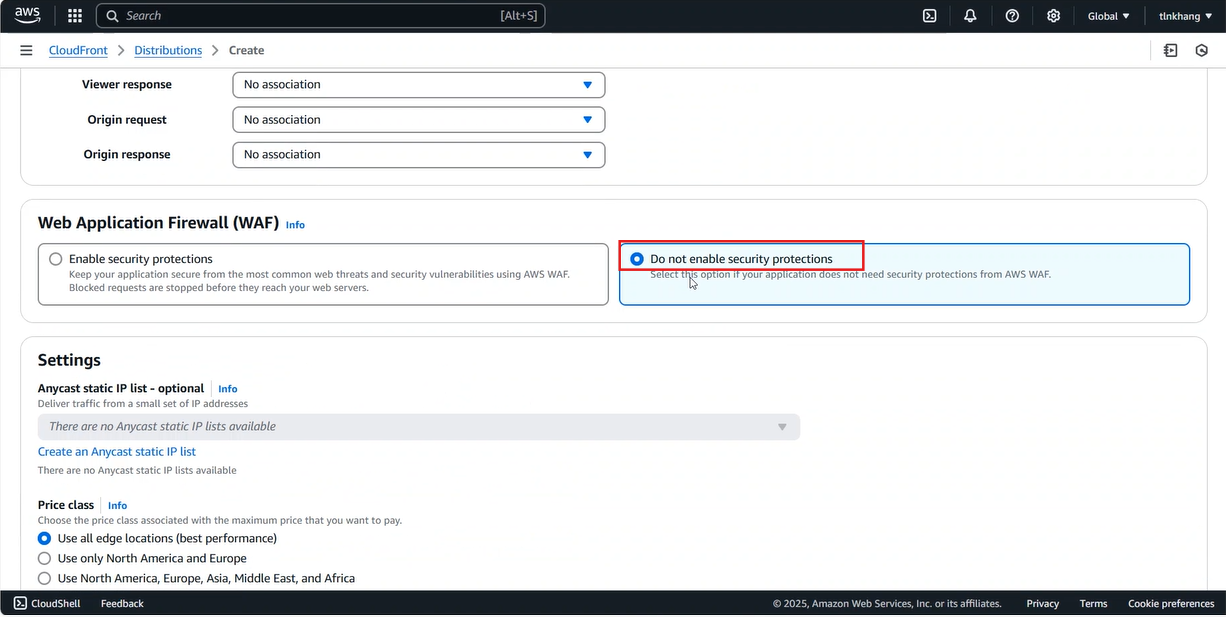The width and height of the screenshot is (1226, 617).
Task: Click the Create breadcrumb text
Action: (246, 50)
